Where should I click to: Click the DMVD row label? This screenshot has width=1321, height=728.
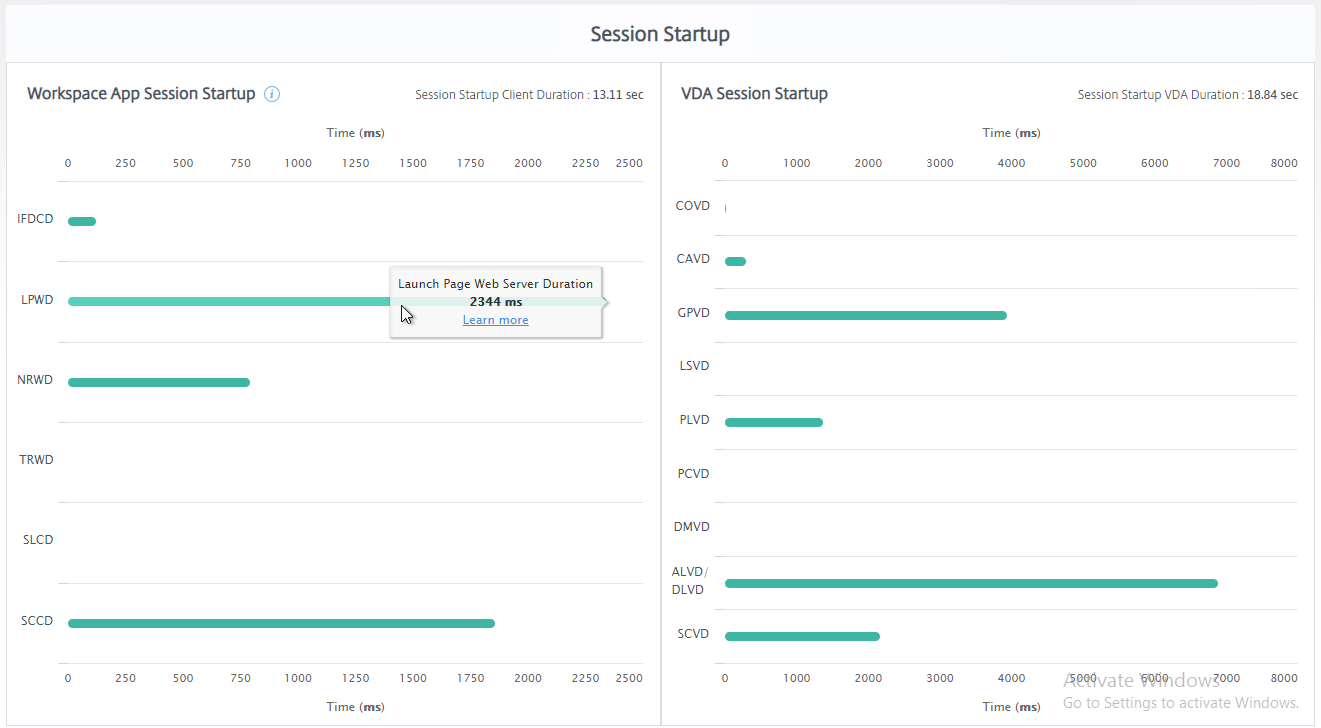point(693,527)
